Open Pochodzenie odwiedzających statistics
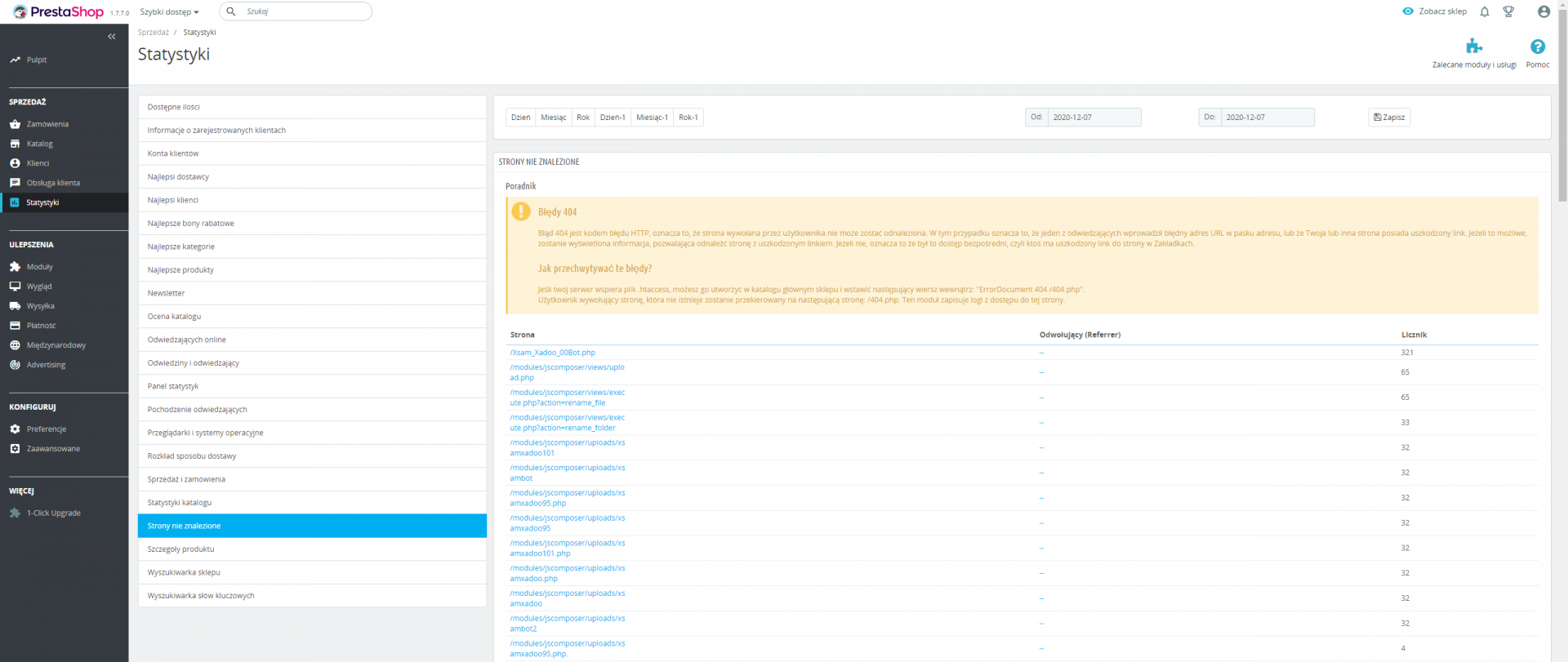The width and height of the screenshot is (1568, 662). pyautogui.click(x=312, y=410)
